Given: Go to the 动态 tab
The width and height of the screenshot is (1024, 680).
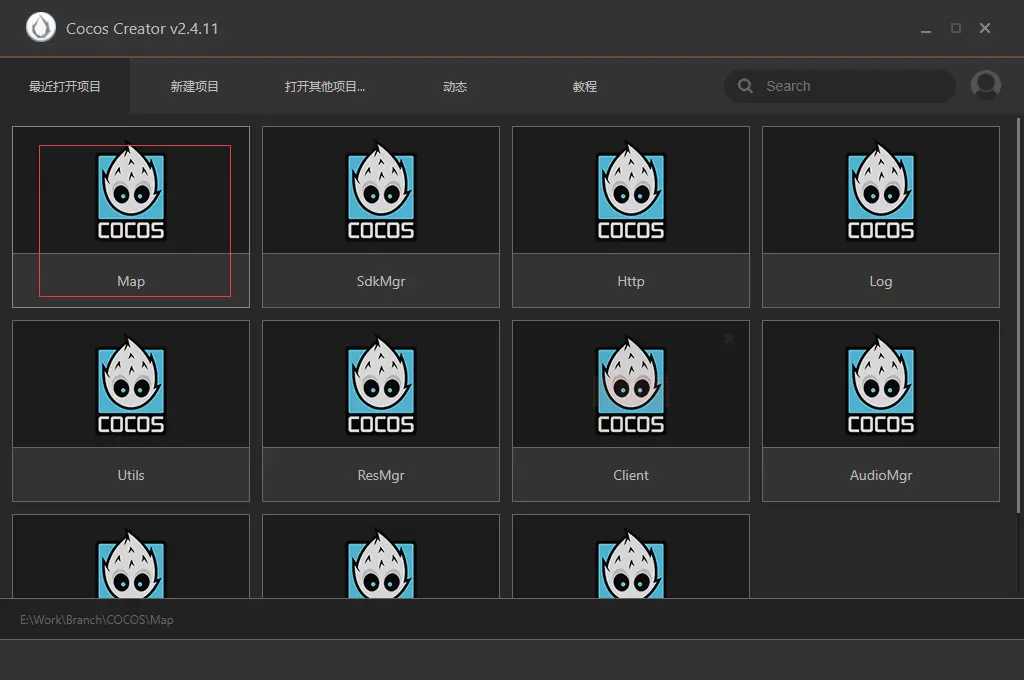Looking at the screenshot, I should (x=455, y=86).
